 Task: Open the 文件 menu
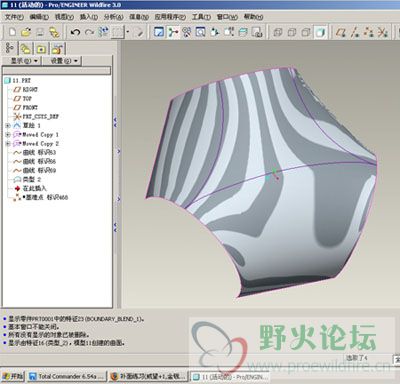coord(14,17)
